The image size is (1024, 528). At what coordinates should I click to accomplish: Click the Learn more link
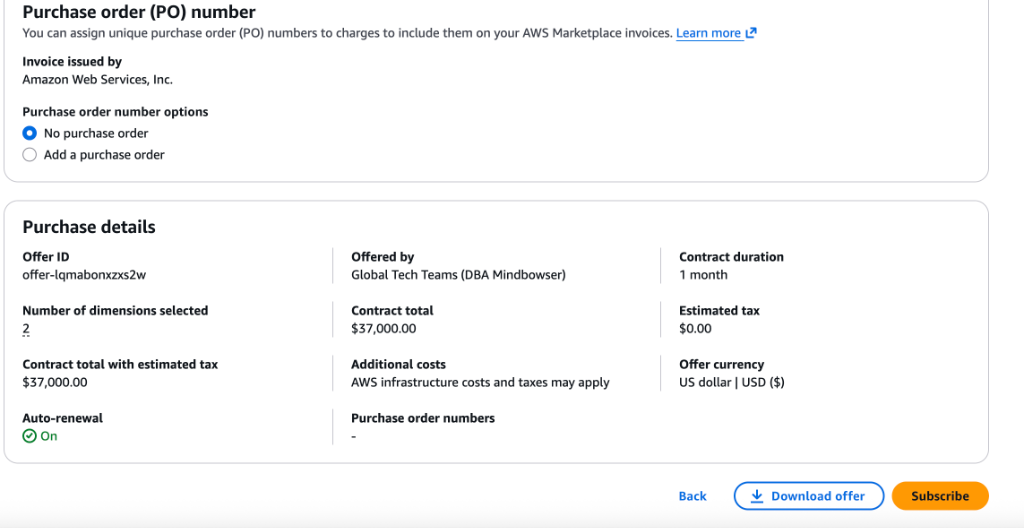(708, 33)
